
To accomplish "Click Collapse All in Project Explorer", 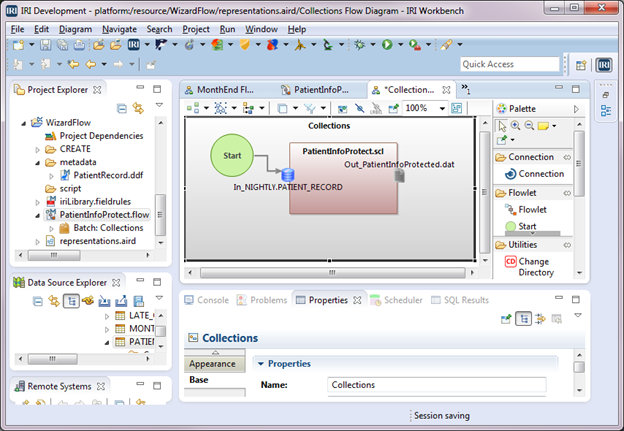I will coord(122,108).
